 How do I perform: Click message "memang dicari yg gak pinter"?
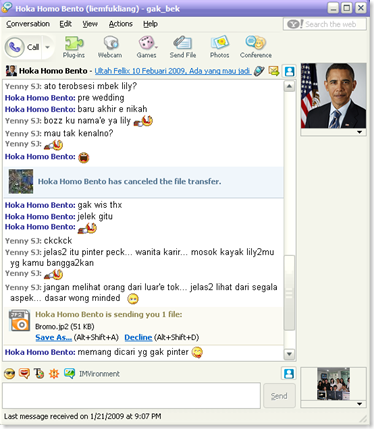(133, 352)
